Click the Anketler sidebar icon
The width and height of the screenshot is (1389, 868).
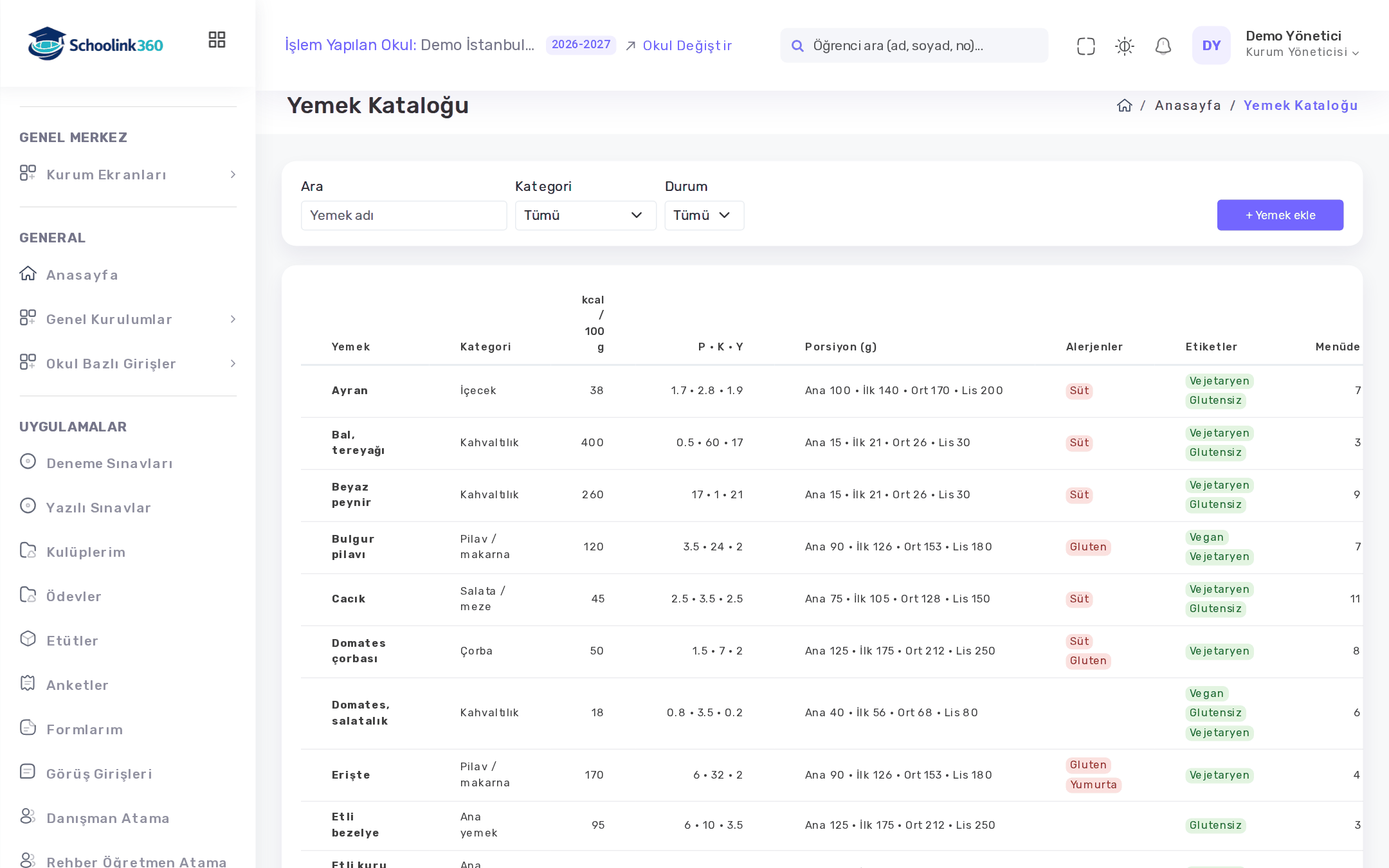click(x=28, y=683)
